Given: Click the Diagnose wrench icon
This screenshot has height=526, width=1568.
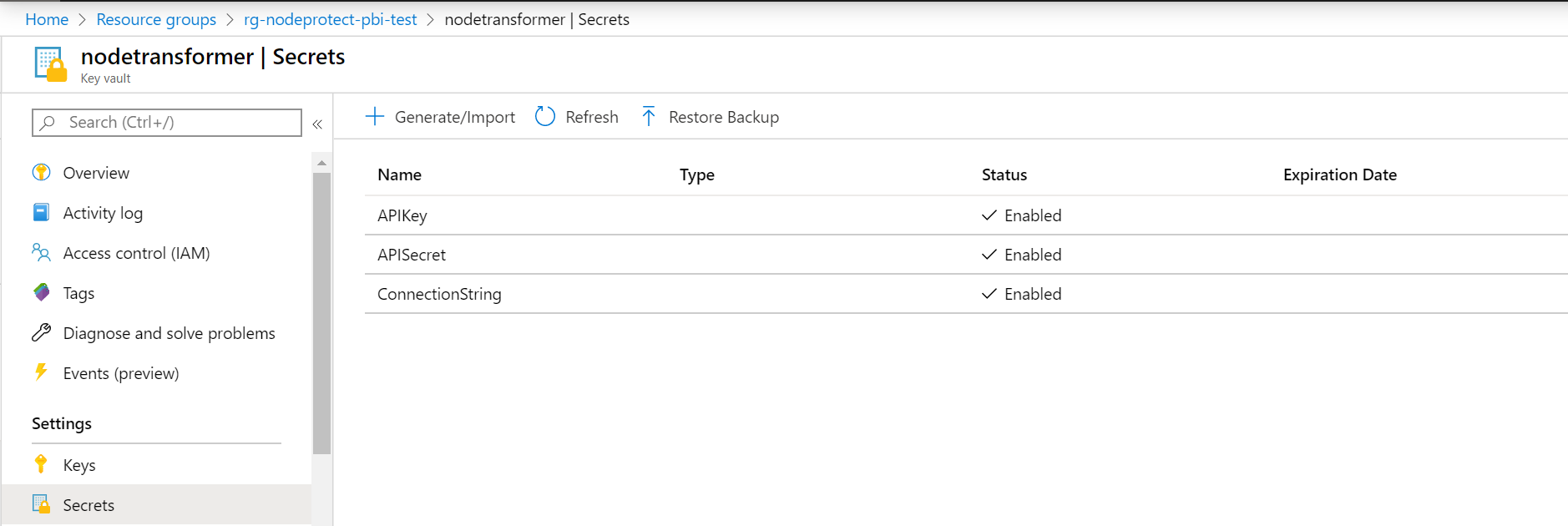Looking at the screenshot, I should pos(41,332).
